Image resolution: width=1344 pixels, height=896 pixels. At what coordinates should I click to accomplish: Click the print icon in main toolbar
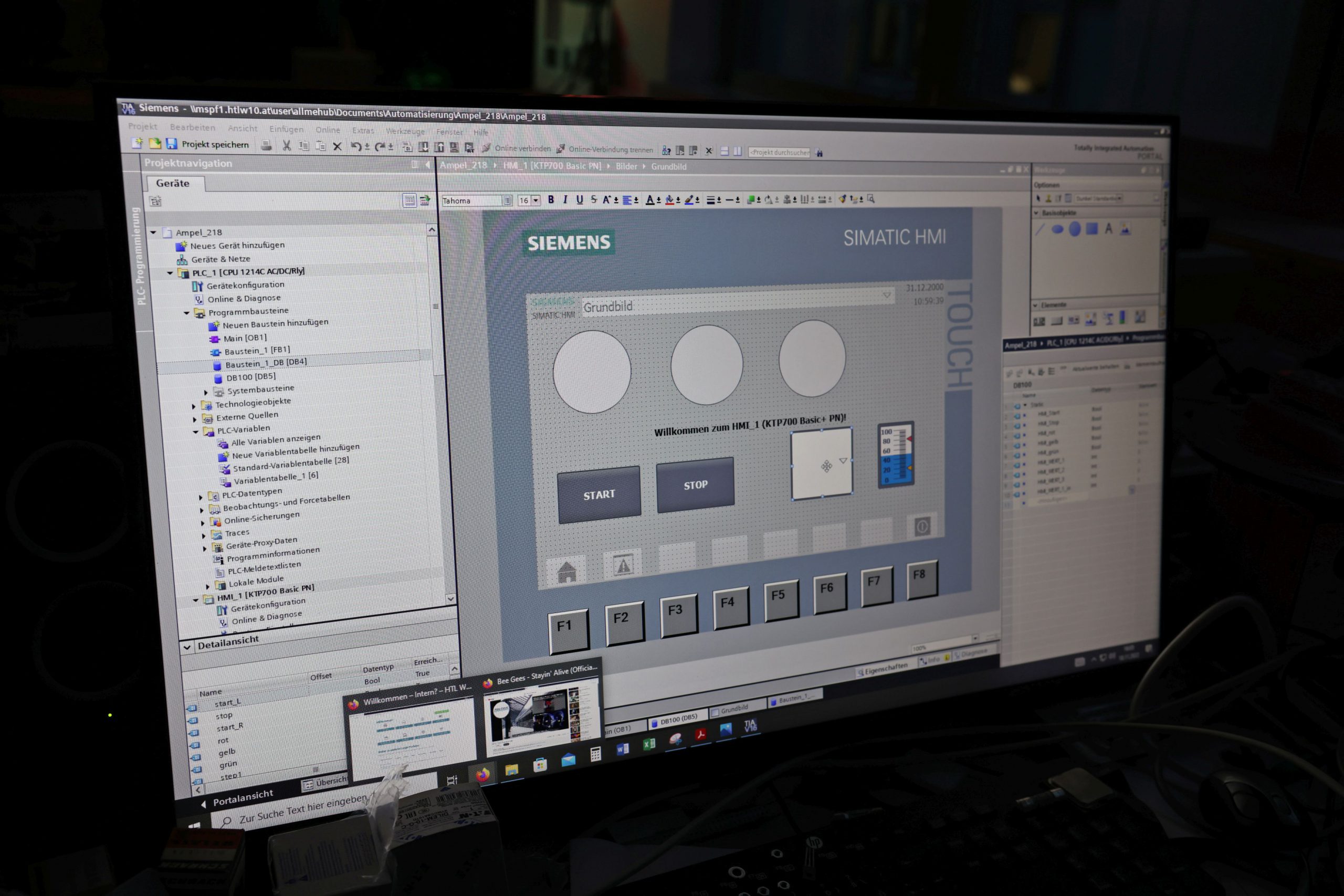266,145
